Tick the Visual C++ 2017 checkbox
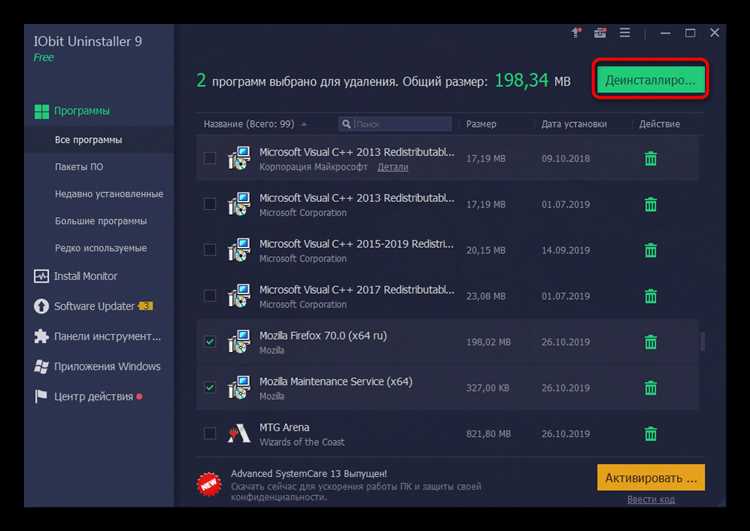This screenshot has width=750, height=531. pyautogui.click(x=210, y=296)
